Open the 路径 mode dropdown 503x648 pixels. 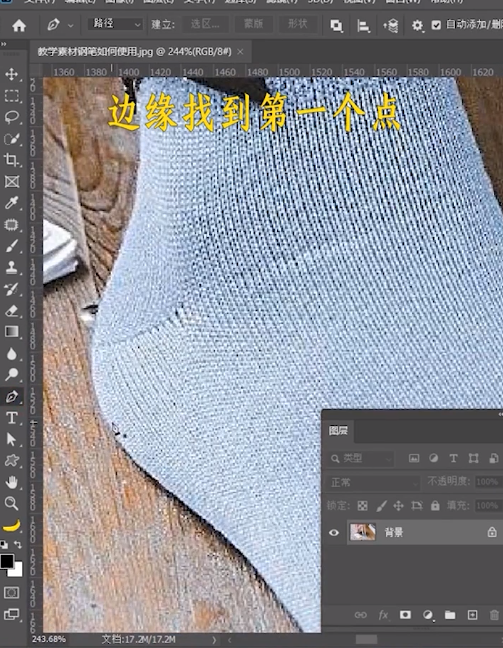coord(115,24)
